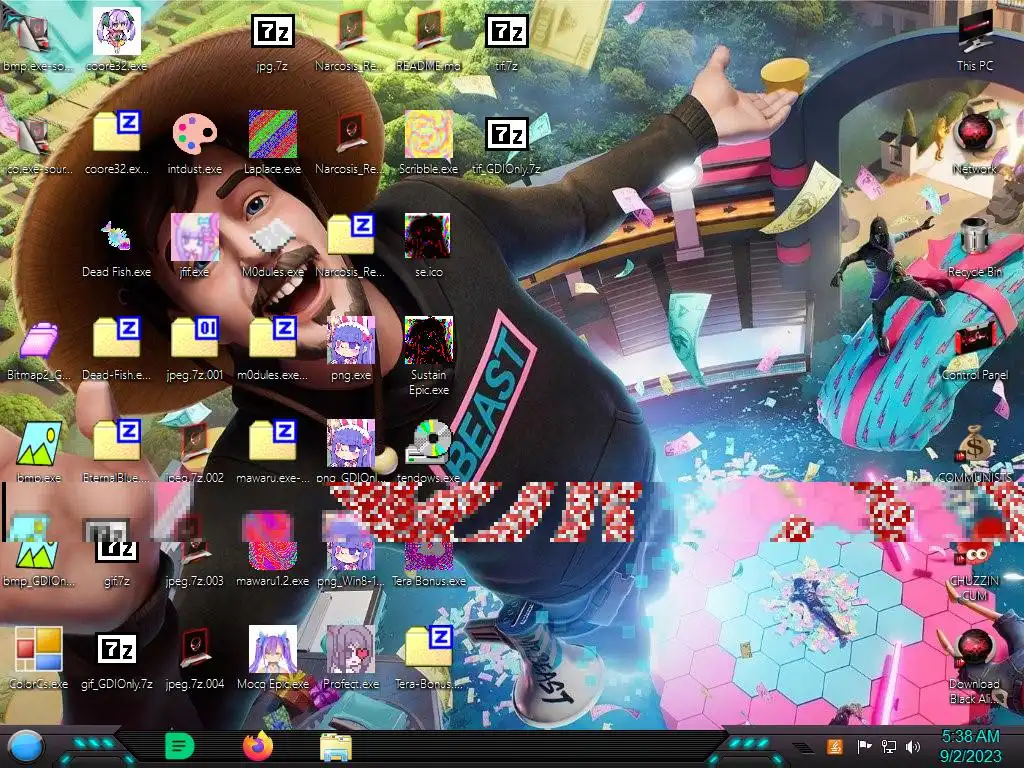Open Action Center flag in system tray
Screen dimensions: 1024x768
863,746
